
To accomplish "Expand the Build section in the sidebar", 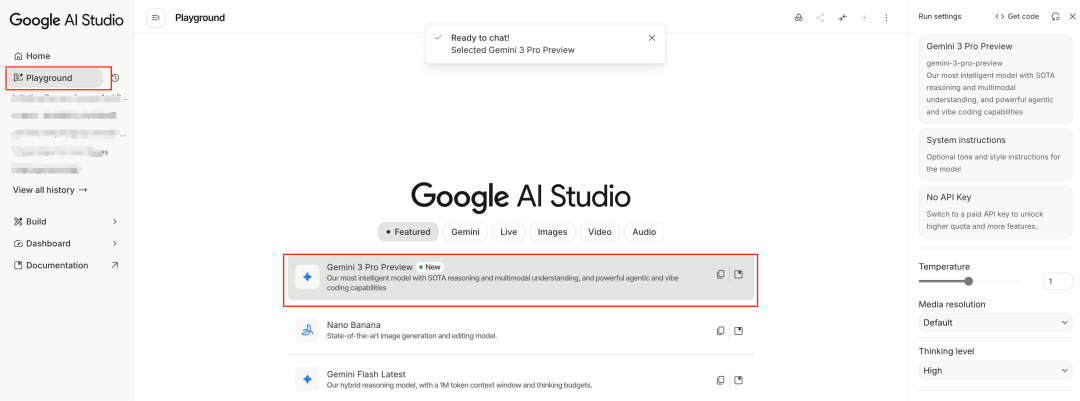I will (66, 221).
